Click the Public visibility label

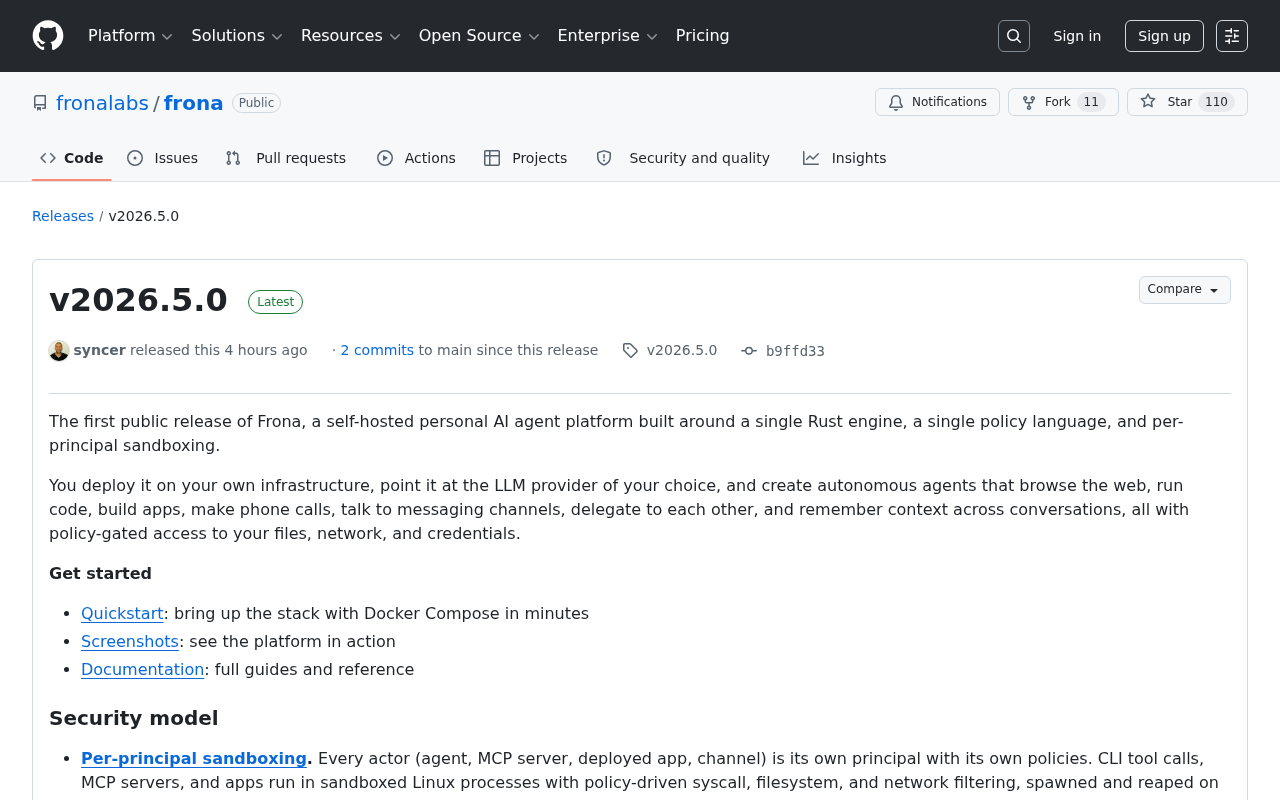coord(256,103)
